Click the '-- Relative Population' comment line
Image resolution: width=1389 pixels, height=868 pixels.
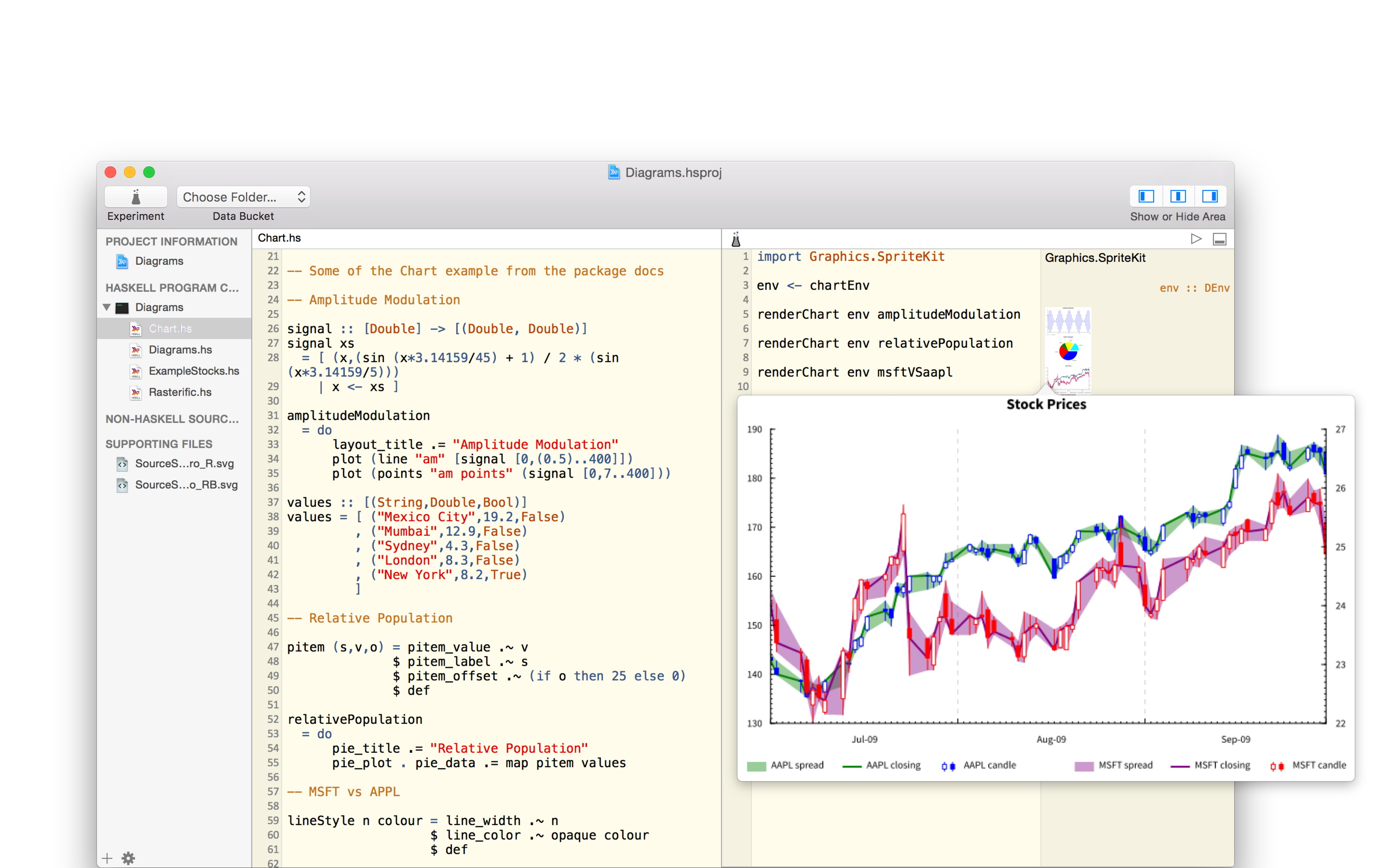369,618
